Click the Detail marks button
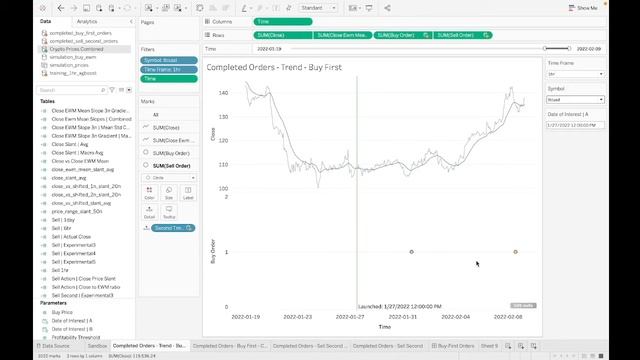Image resolution: width=640 pixels, height=360 pixels. point(149,212)
